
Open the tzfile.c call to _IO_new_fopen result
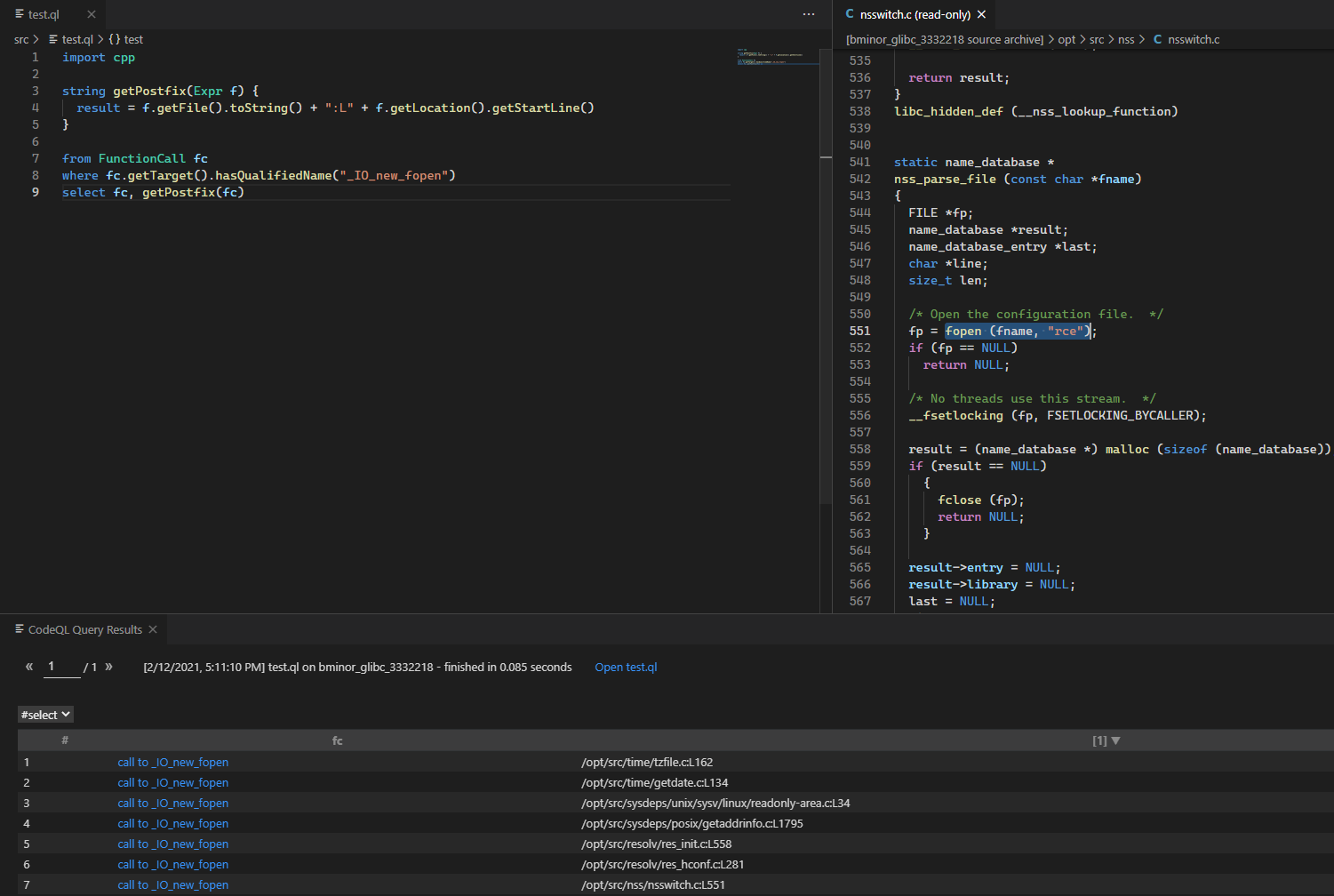point(172,762)
